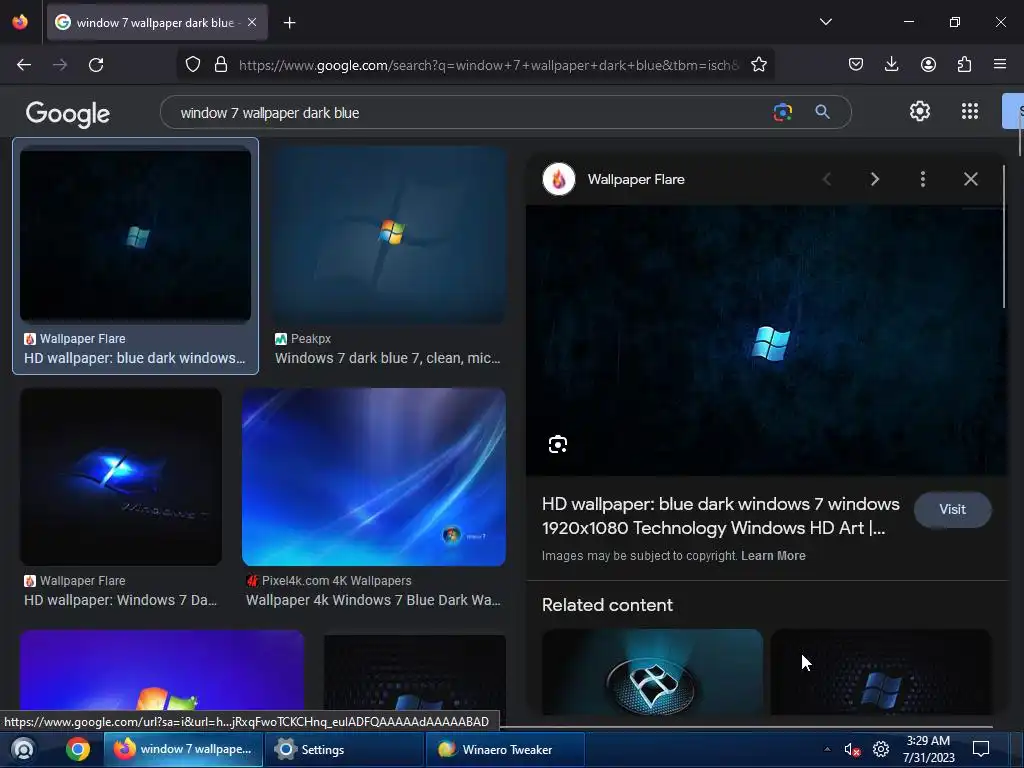Open HD wallpaper: Windows 7 Da... caption
This screenshot has width=1024, height=768.
(120, 600)
